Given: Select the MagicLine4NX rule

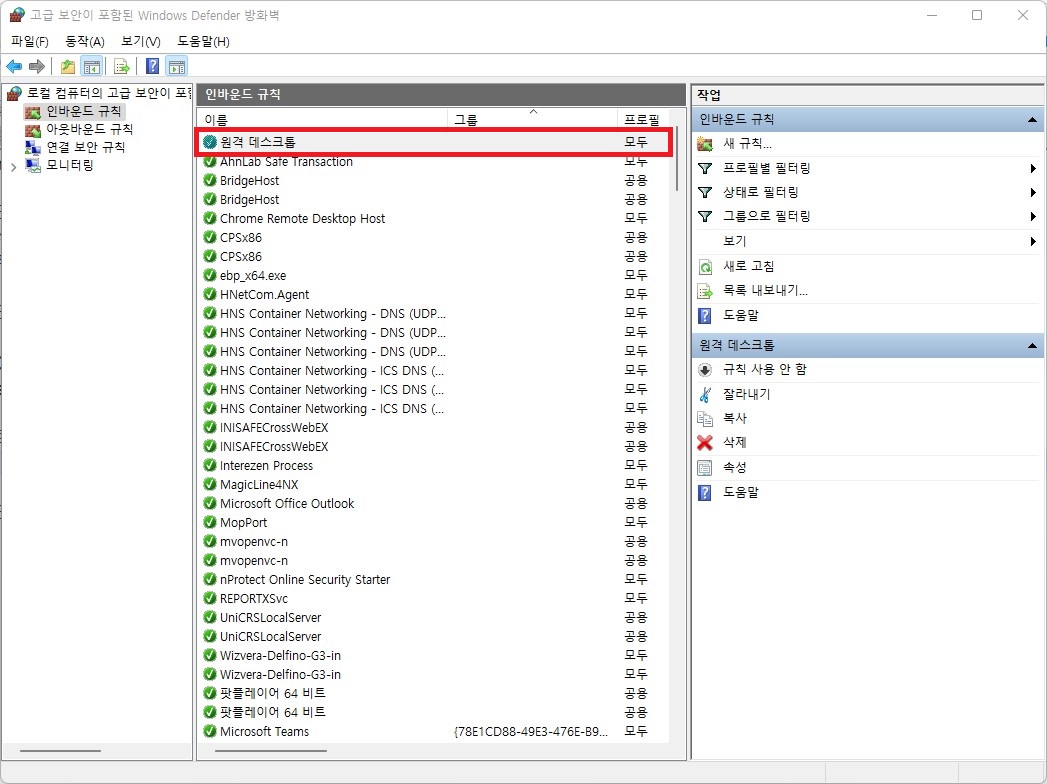Looking at the screenshot, I should click(x=434, y=485).
